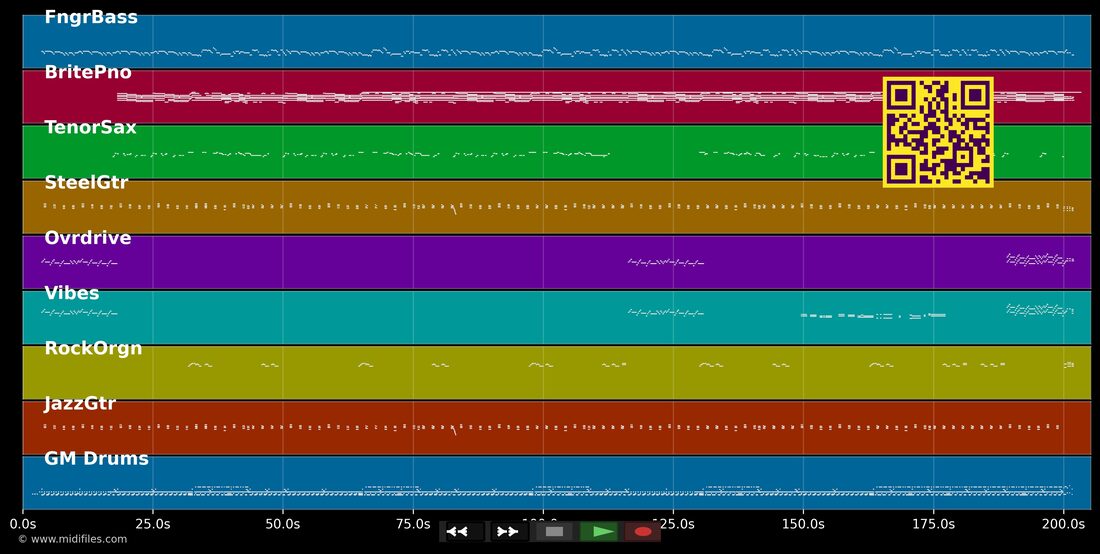Select the JazzGtr track label

point(80,404)
